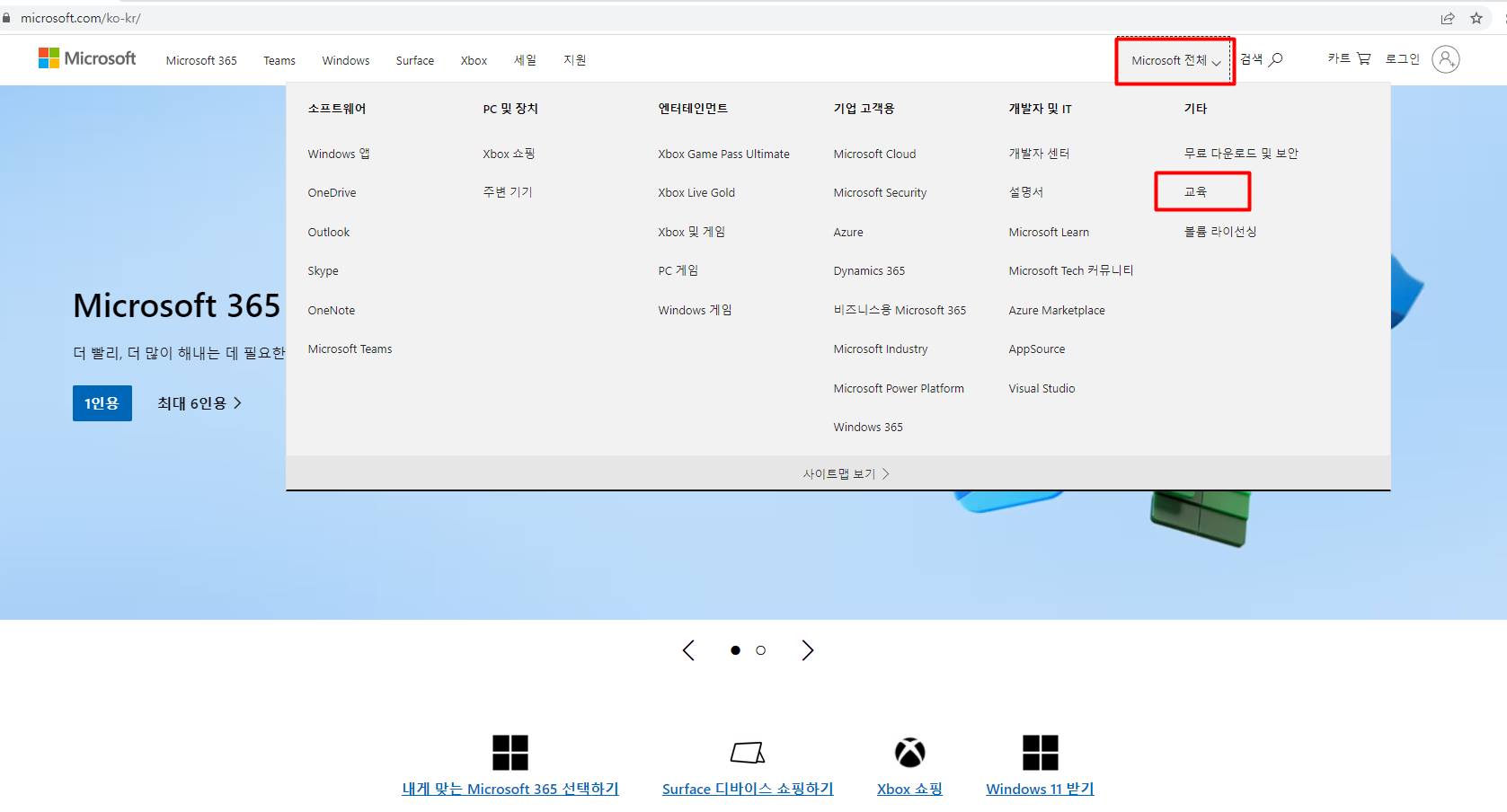Click the browser share icon in address bar
This screenshot has height=812, width=1507.
pyautogui.click(x=1448, y=18)
